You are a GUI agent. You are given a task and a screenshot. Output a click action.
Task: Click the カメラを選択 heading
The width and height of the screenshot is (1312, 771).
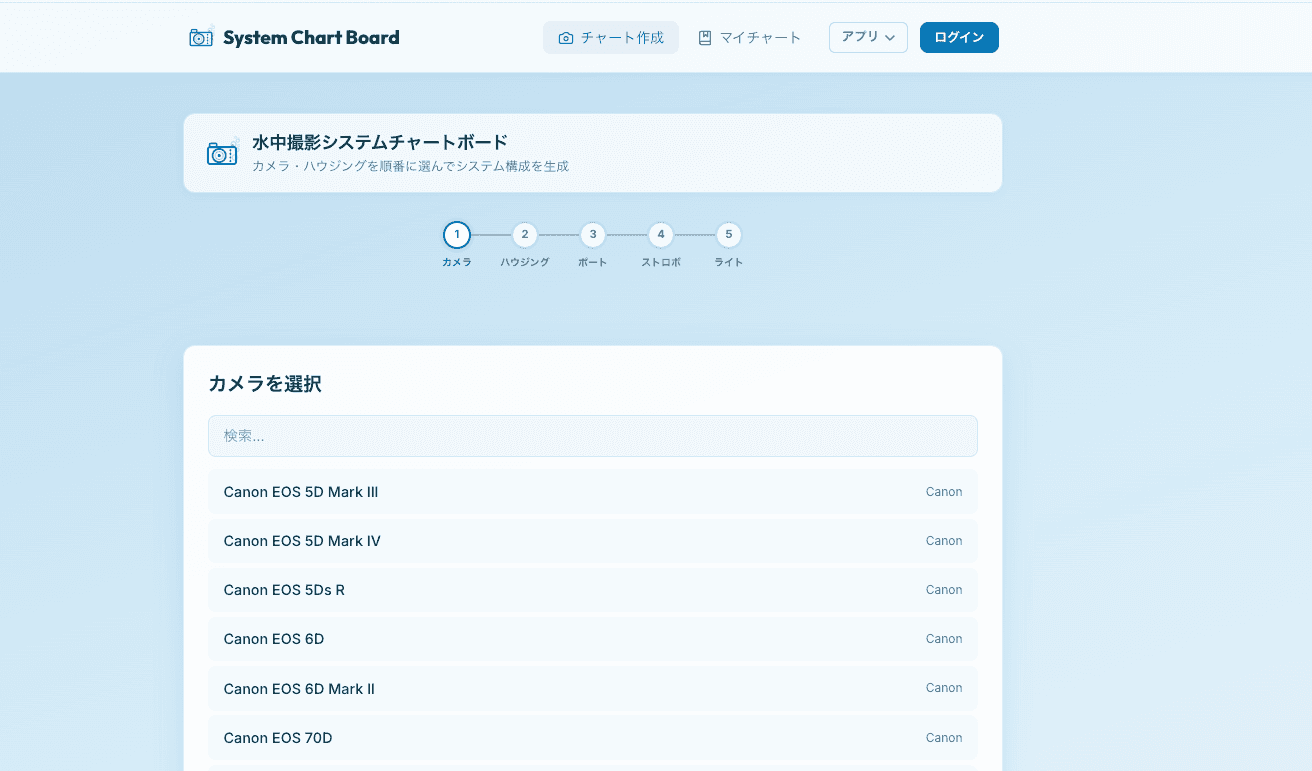(x=265, y=384)
